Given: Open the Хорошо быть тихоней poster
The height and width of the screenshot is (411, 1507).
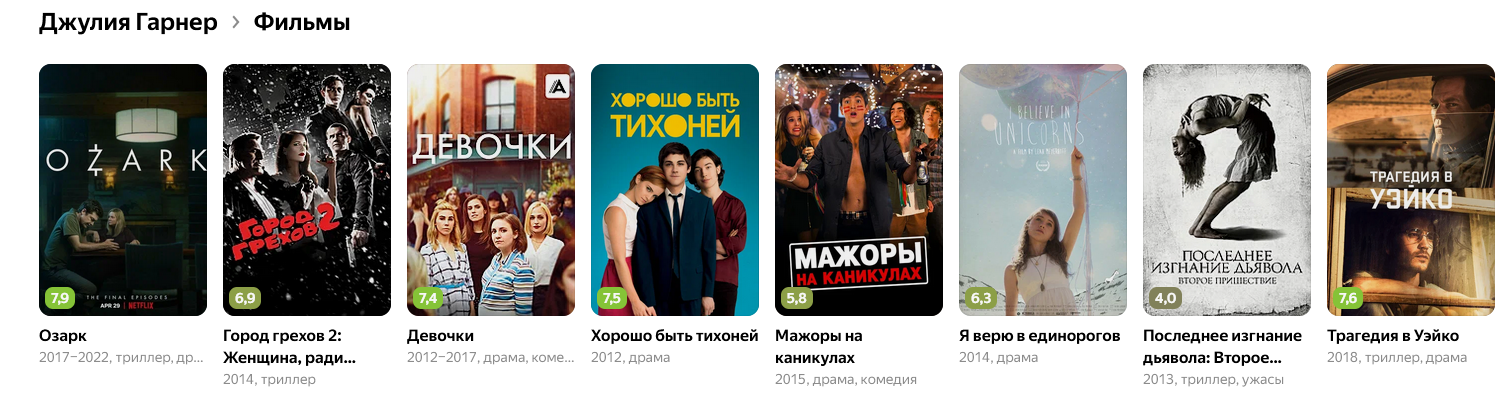Looking at the screenshot, I should [x=675, y=190].
